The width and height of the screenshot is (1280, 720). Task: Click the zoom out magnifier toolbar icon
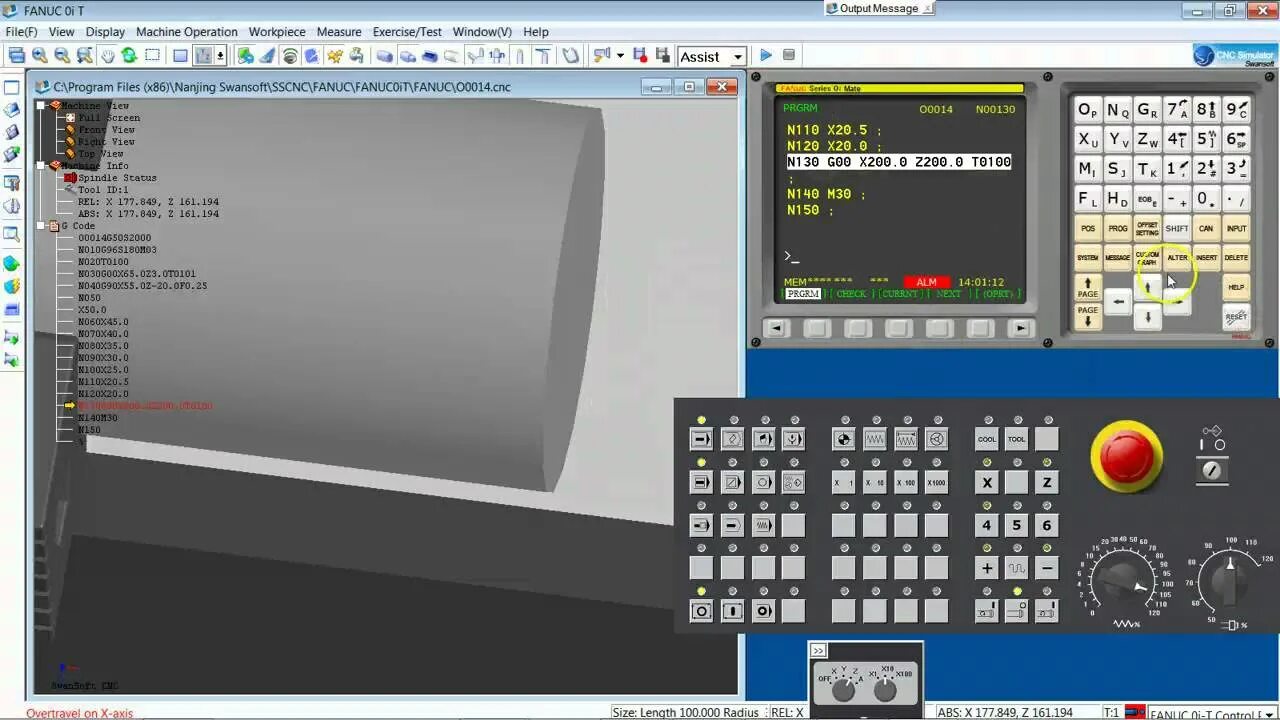tap(62, 56)
